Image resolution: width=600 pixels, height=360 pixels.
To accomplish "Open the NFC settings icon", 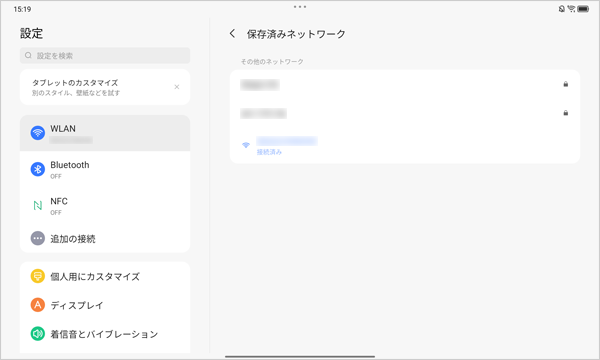I will (38, 205).
